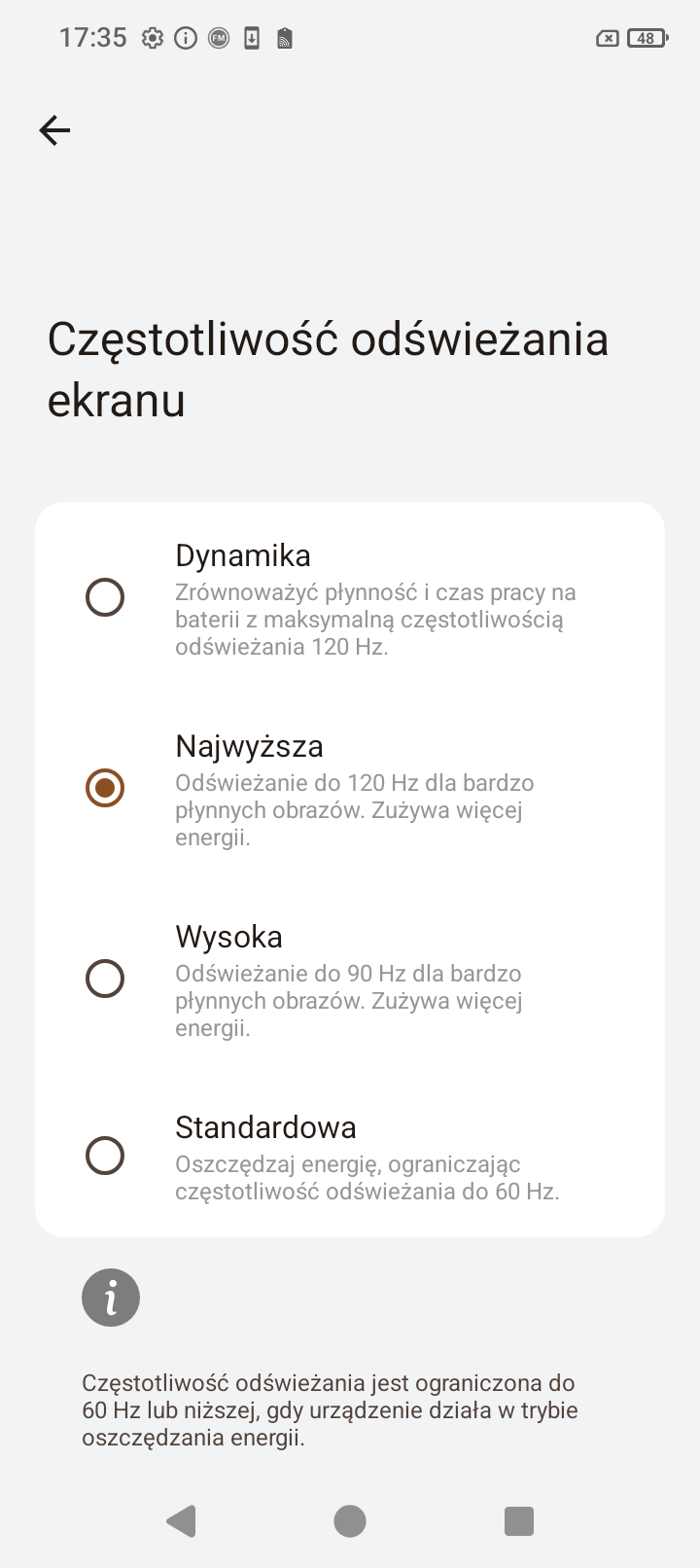This screenshot has width=700, height=1568.
Task: Tap the download status bar icon
Action: pos(252,39)
